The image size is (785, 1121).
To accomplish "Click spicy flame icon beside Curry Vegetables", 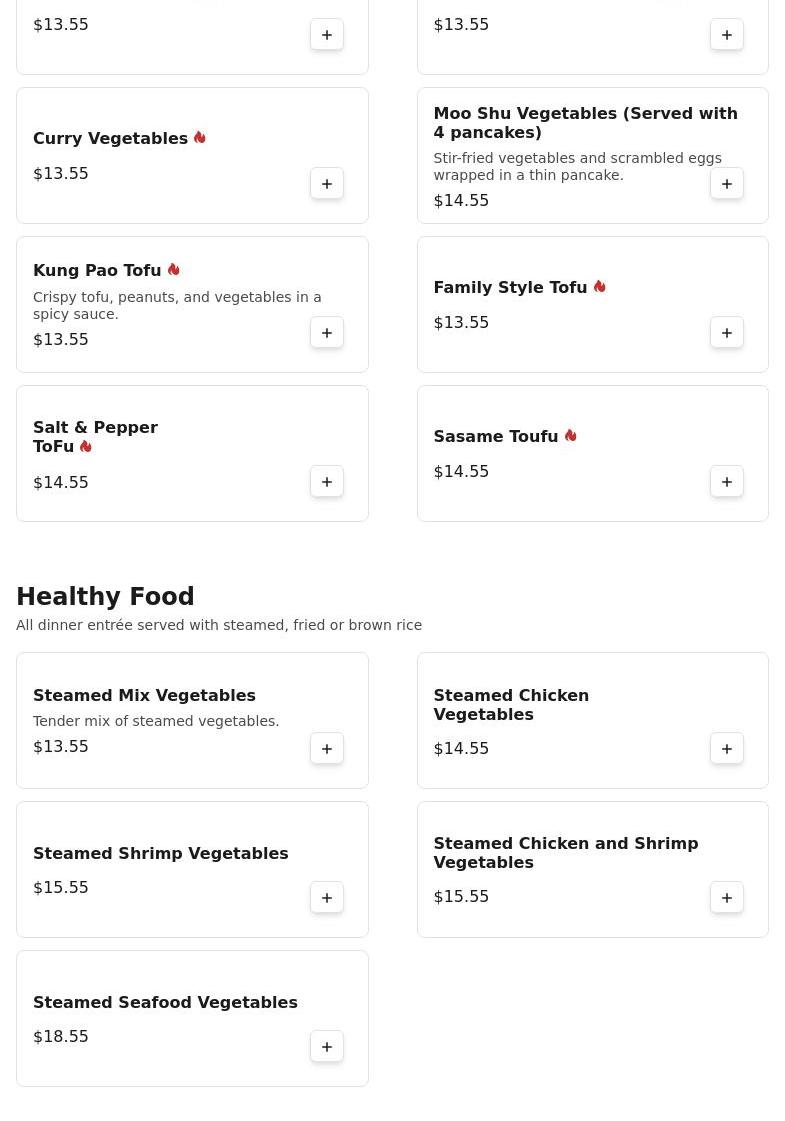I will [200, 138].
